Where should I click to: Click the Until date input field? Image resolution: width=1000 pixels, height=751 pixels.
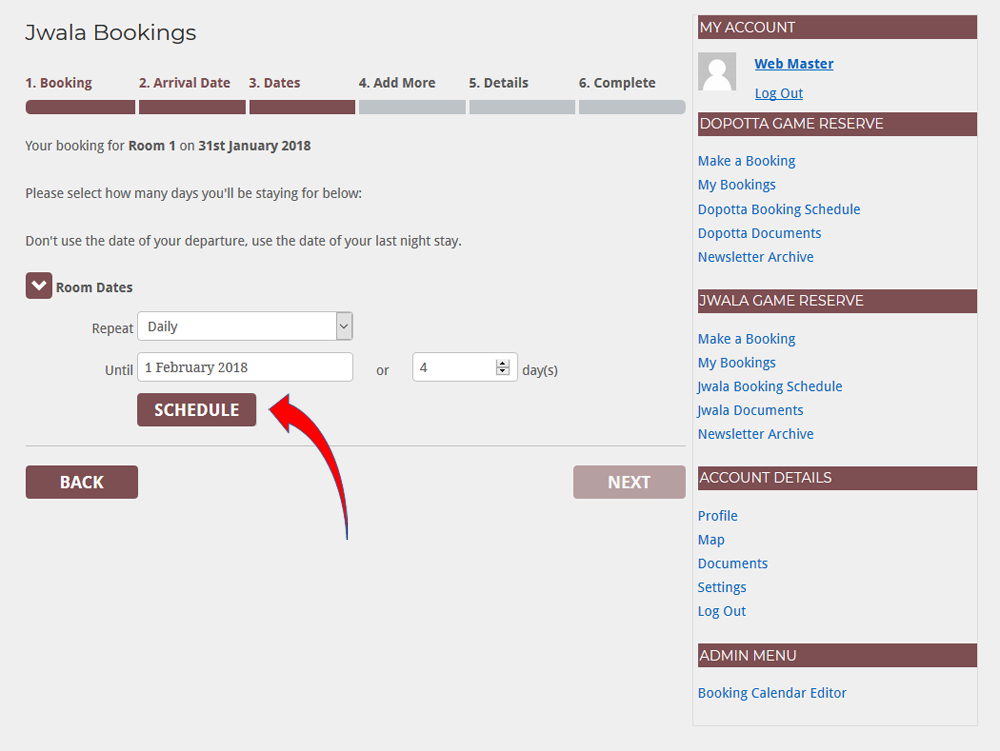(x=244, y=367)
